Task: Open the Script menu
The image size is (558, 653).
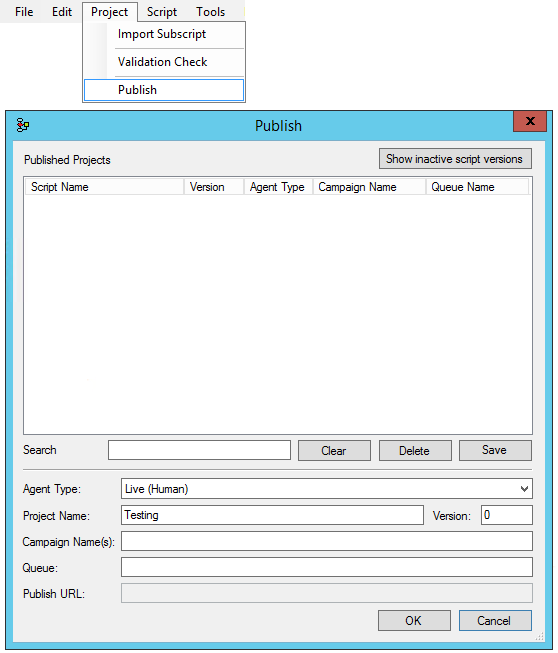Action: (162, 12)
